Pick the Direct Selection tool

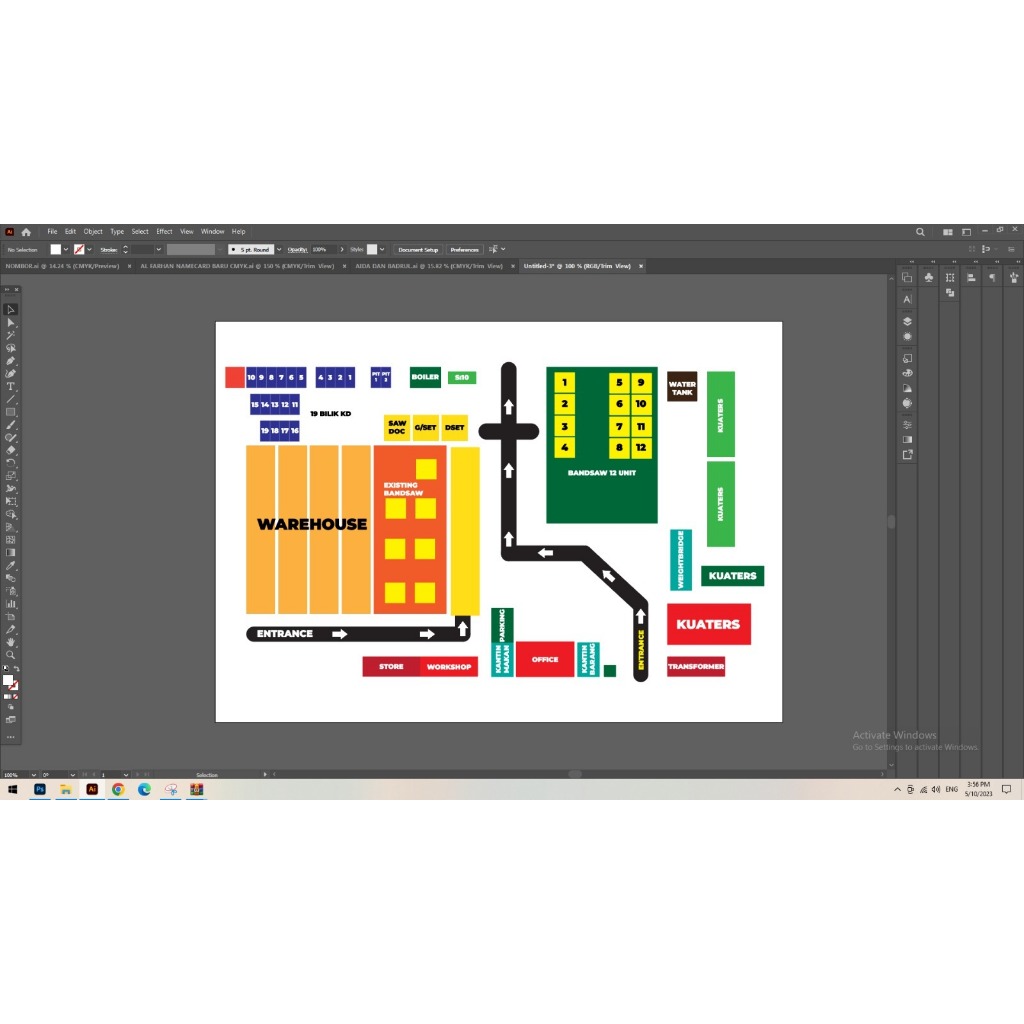(x=11, y=323)
